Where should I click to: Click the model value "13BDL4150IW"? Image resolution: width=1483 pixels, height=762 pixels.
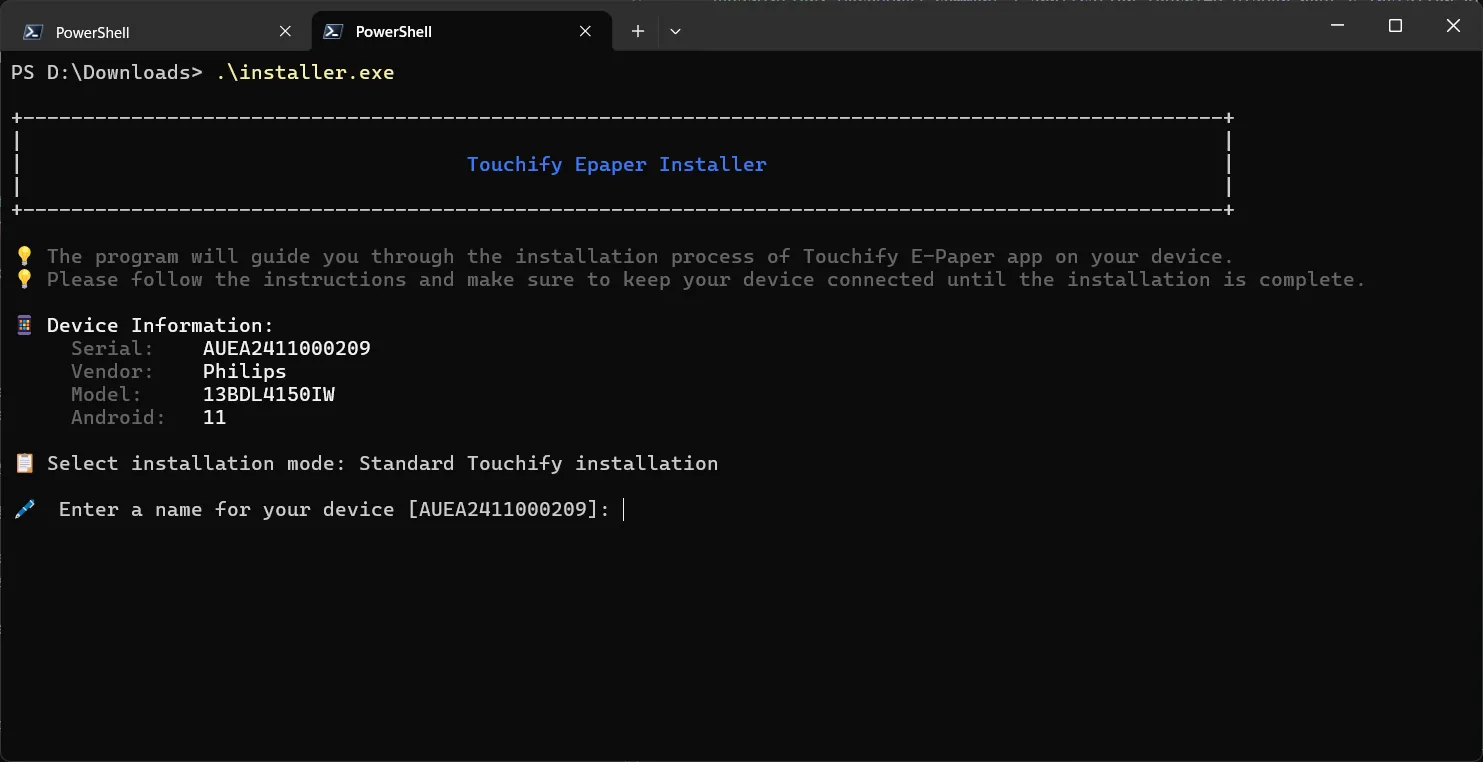pos(269,395)
